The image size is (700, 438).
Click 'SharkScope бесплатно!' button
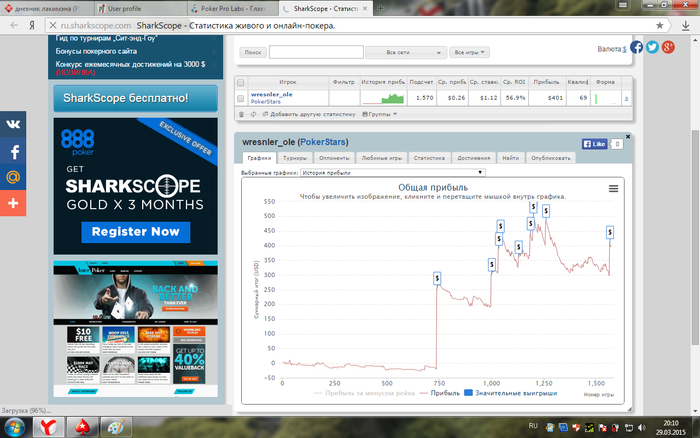click(x=135, y=98)
